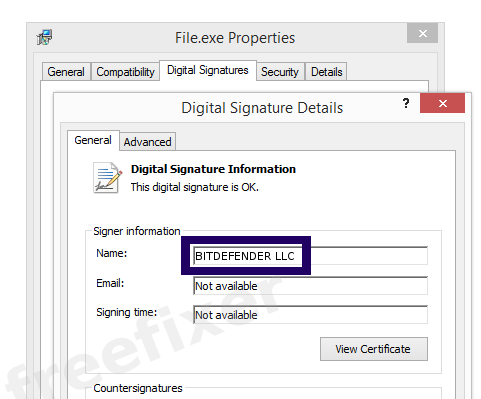
Task: Switch to General tab in File.exe Properties
Action: (66, 72)
